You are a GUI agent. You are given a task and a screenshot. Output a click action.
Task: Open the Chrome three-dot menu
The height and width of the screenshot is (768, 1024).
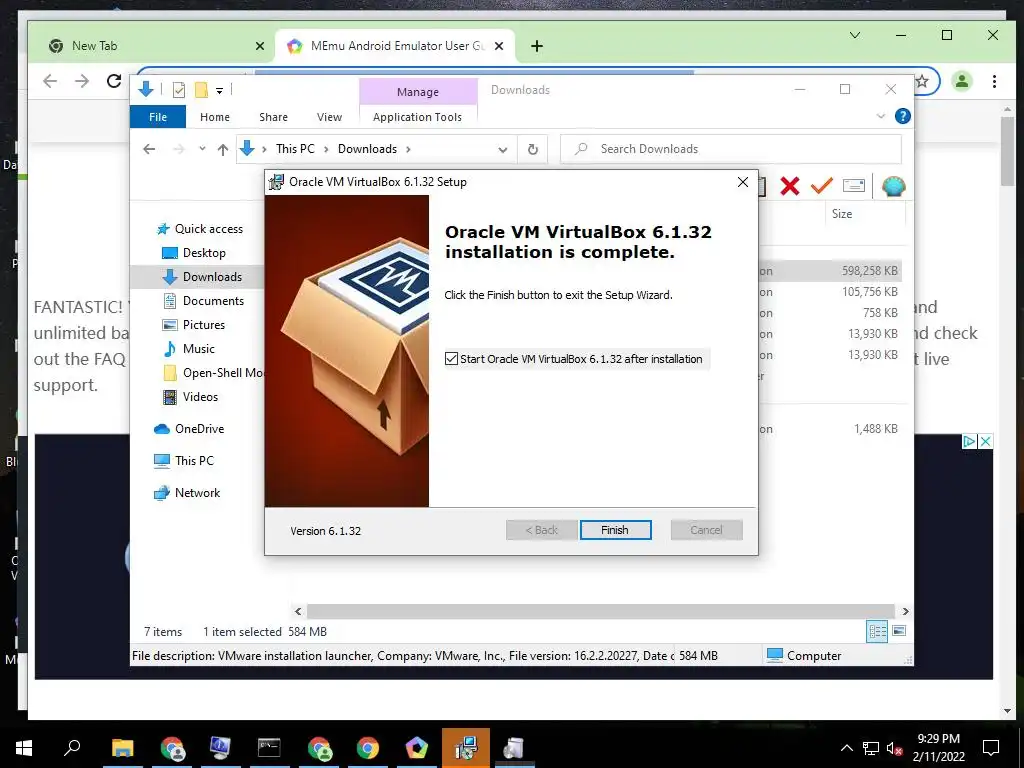994,81
